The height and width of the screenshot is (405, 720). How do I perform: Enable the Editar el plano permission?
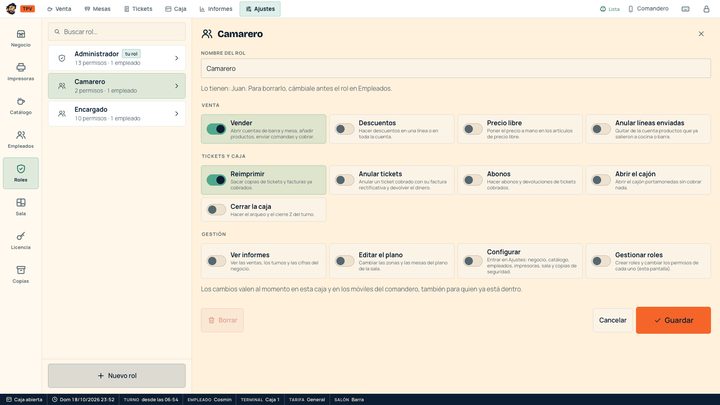point(344,261)
